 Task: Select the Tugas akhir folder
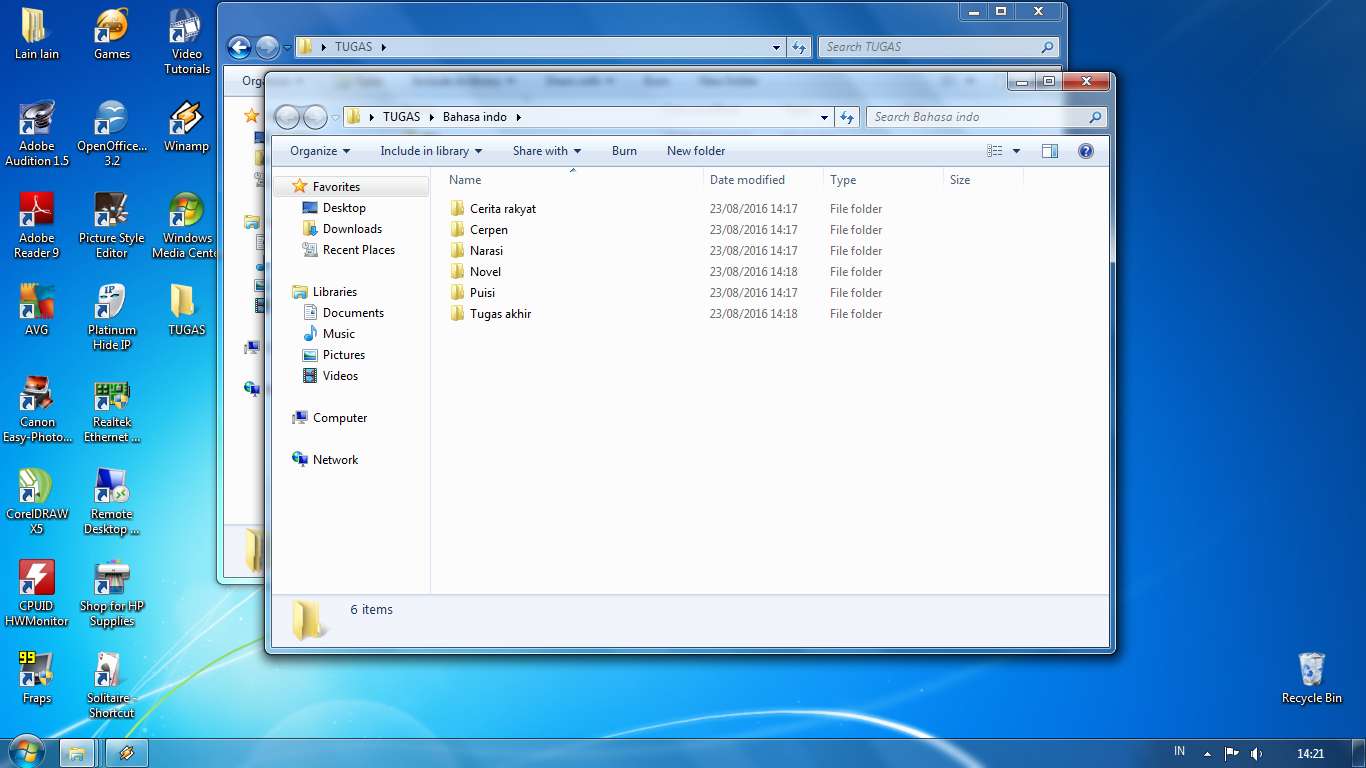(x=490, y=314)
